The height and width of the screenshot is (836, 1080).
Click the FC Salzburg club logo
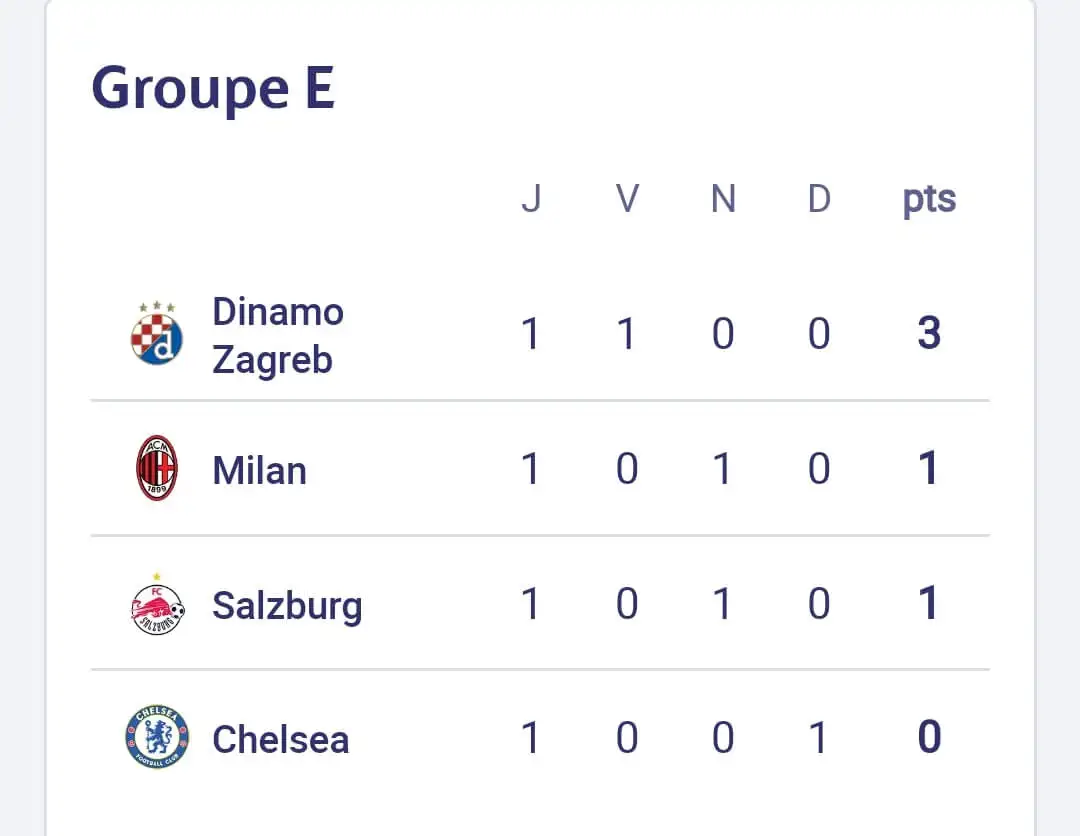click(158, 604)
